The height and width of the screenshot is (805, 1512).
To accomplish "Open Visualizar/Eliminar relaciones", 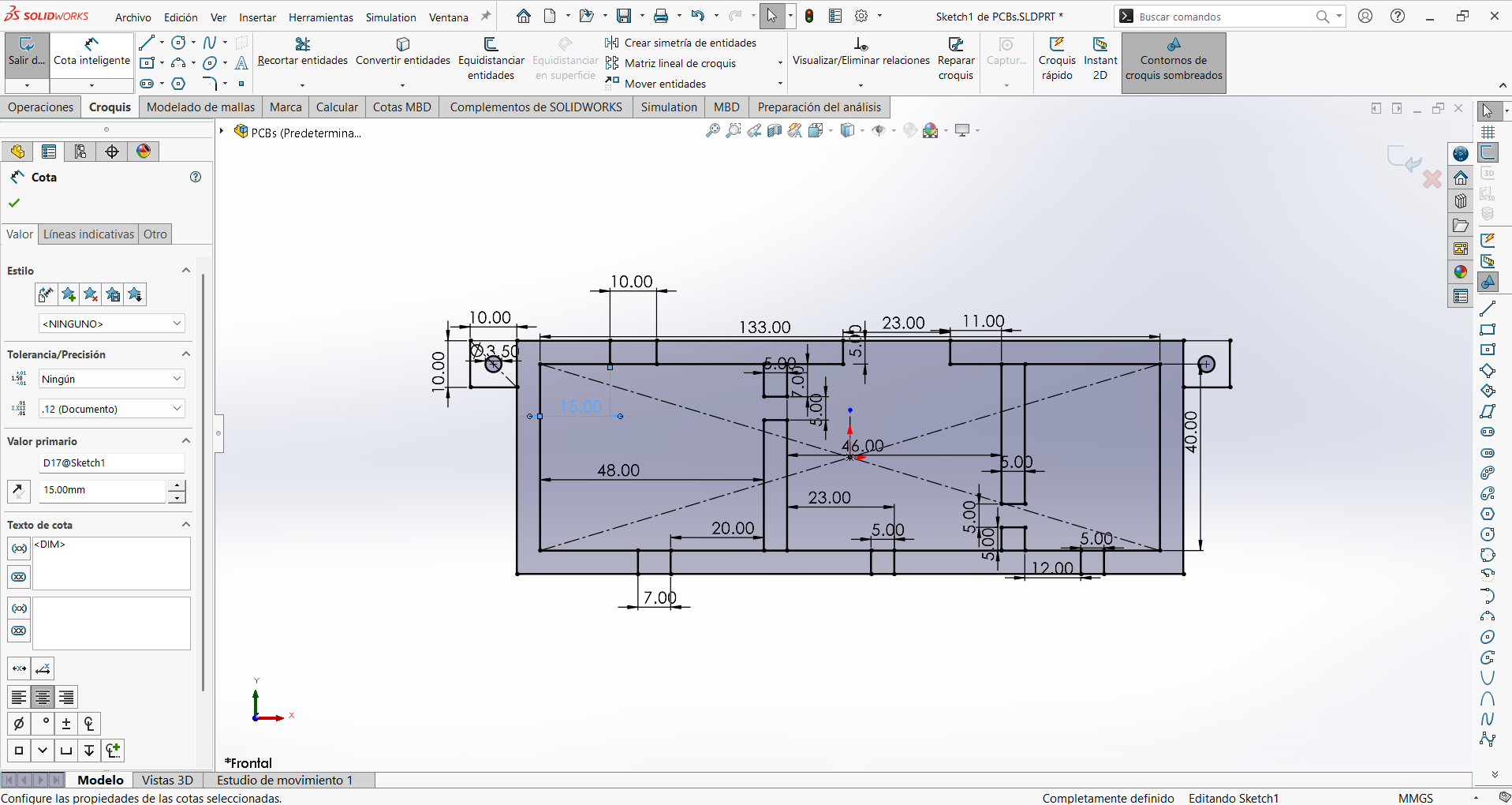I will click(861, 54).
